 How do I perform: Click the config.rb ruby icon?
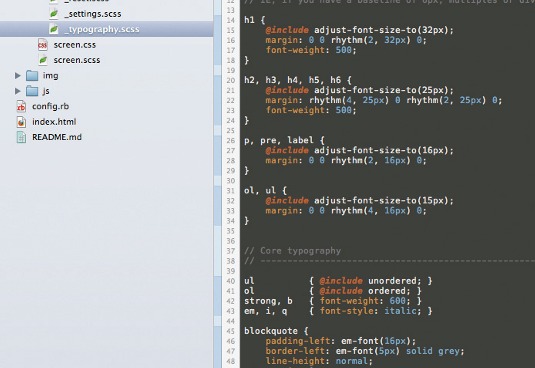tap(21, 106)
